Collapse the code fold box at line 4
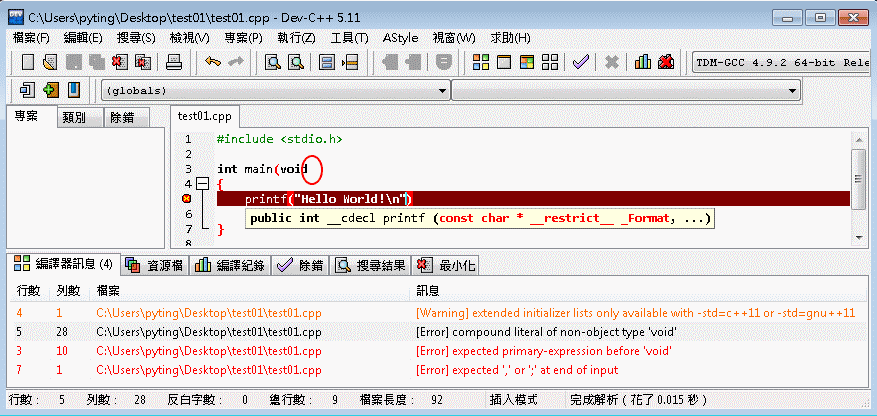 pos(203,184)
